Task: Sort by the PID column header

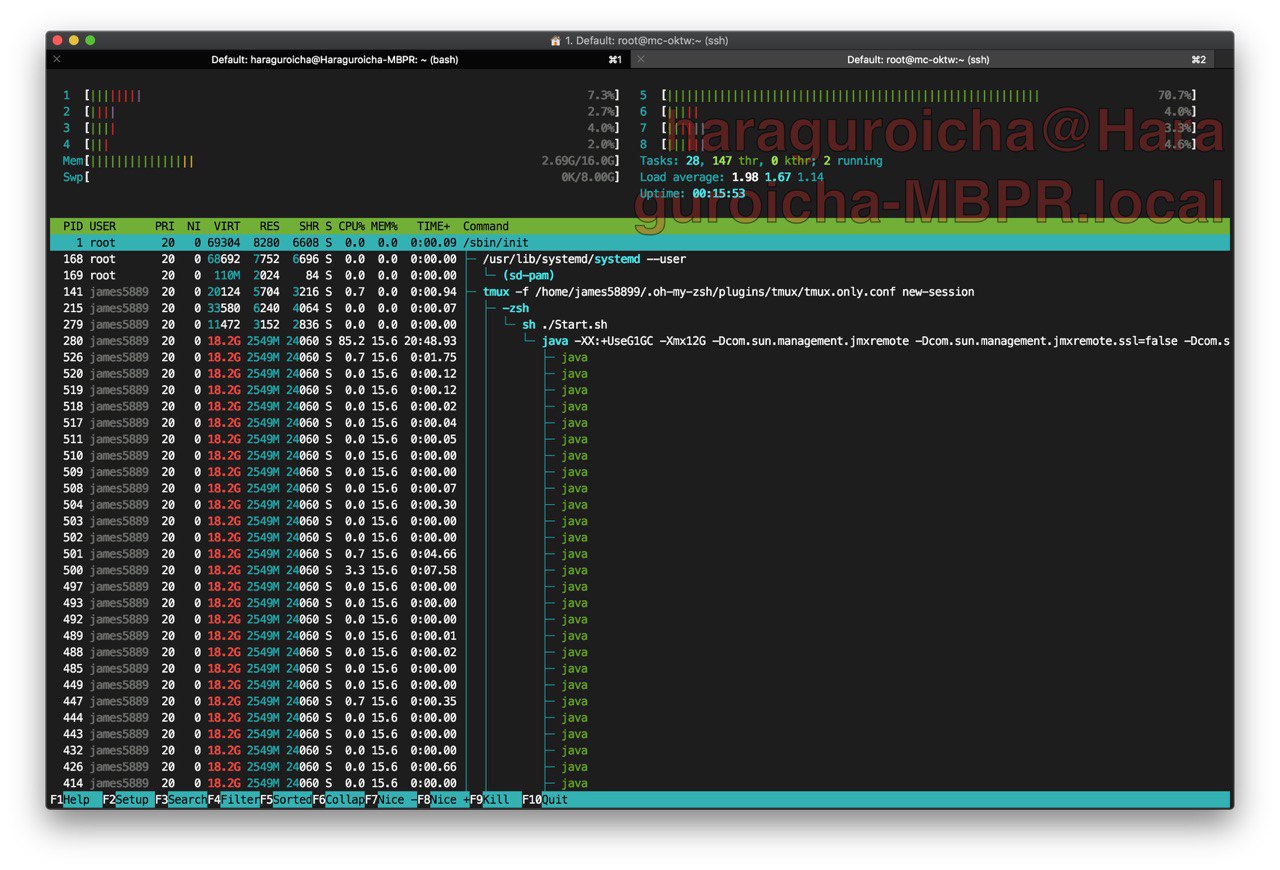Action: (x=73, y=227)
